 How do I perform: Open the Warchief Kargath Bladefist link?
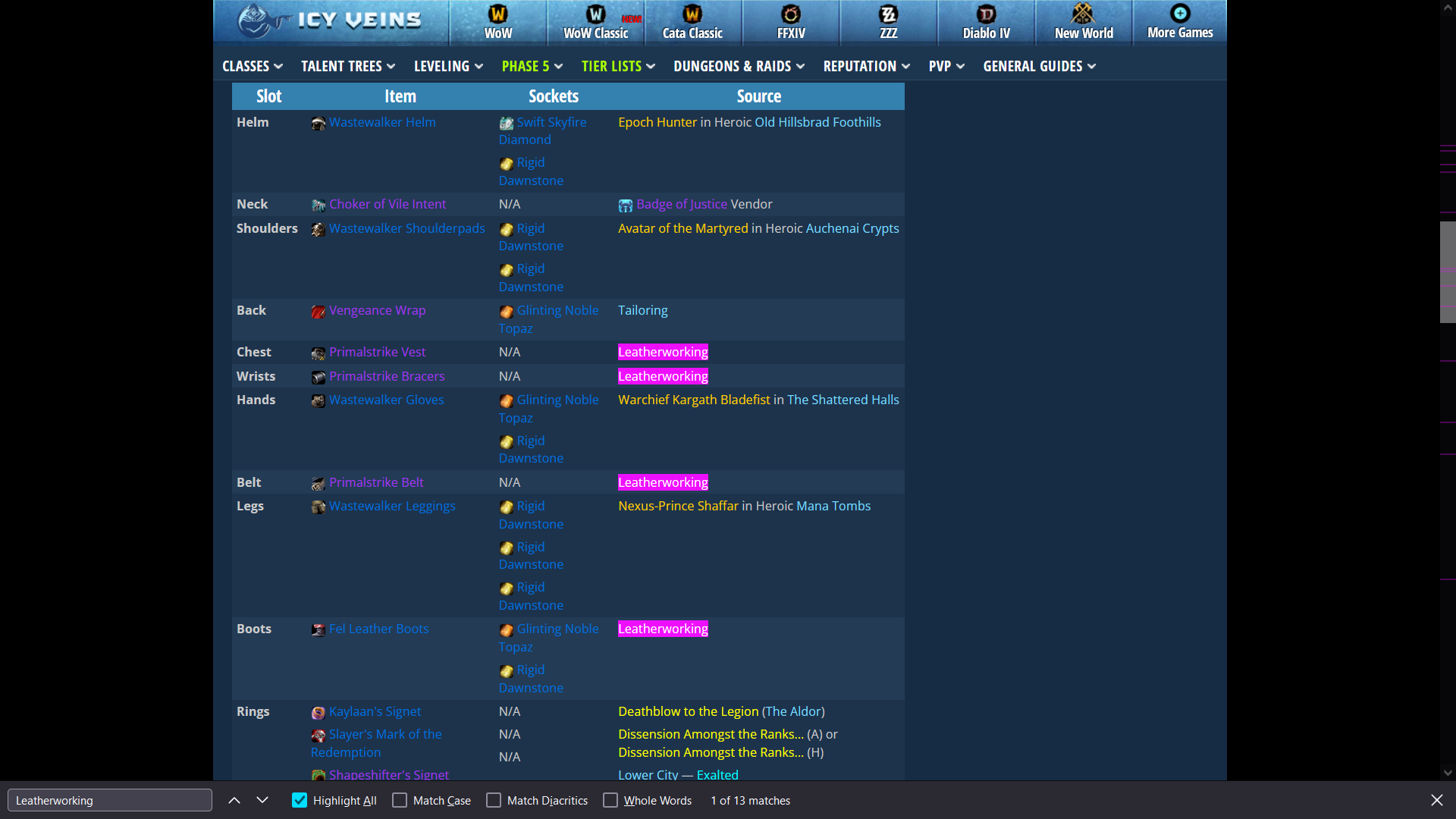coord(694,400)
